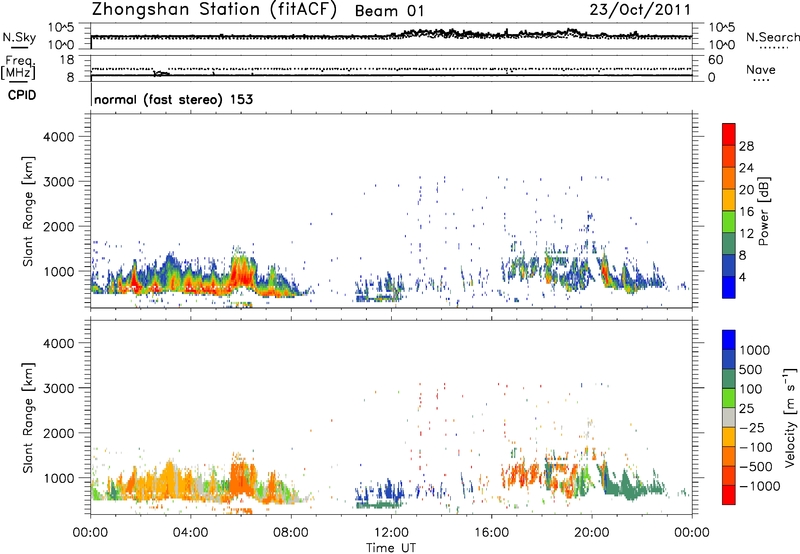Viewport: 800px width, 554px height.
Task: Select the 12:00 time tick label
Action: pyautogui.click(x=391, y=533)
